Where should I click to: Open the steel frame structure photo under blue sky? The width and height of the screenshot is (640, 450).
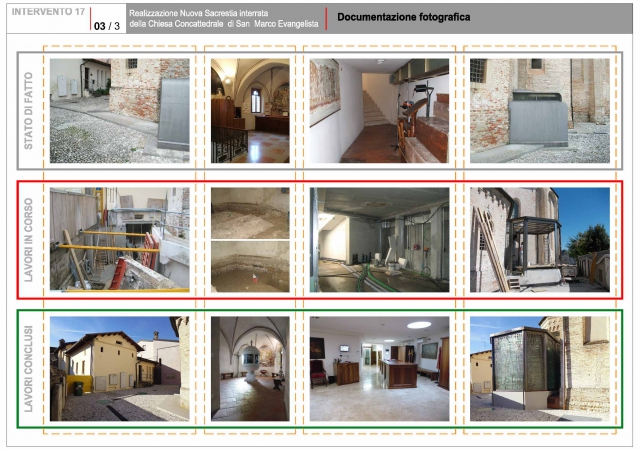[539, 240]
